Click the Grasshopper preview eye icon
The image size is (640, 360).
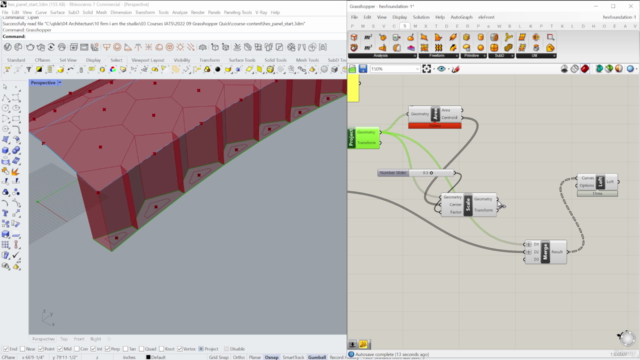(x=441, y=69)
